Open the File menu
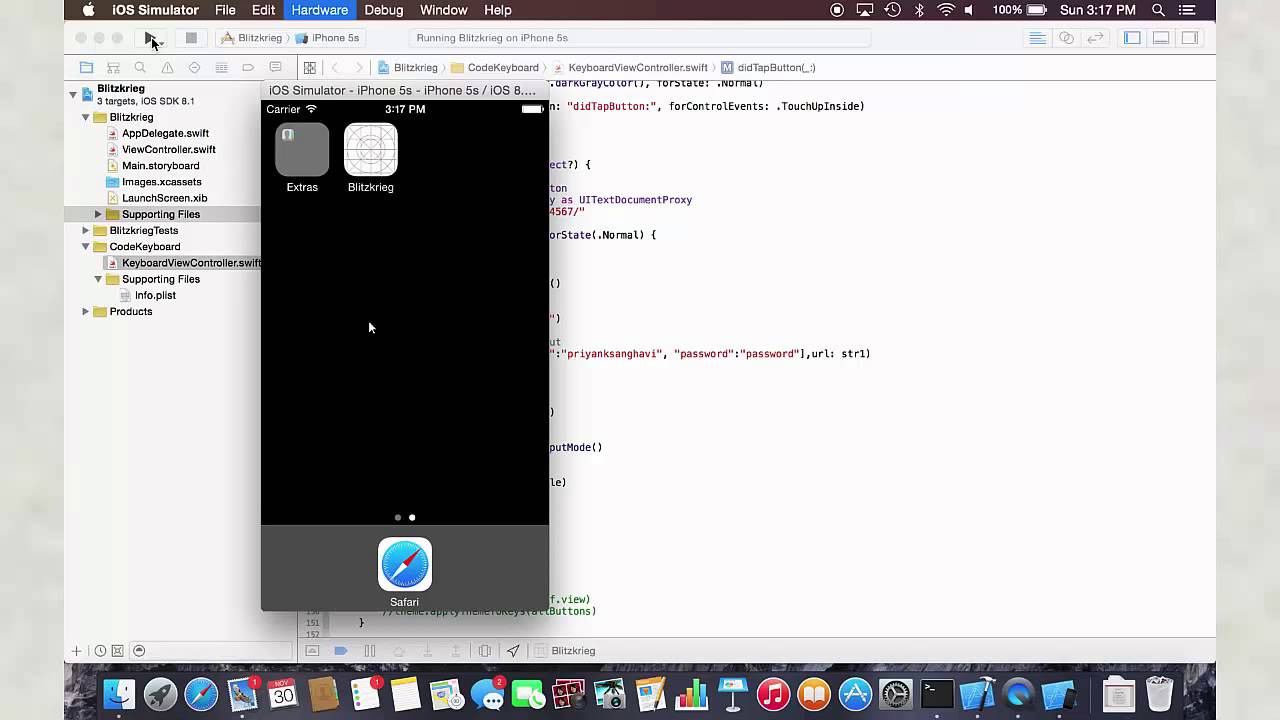 [225, 10]
